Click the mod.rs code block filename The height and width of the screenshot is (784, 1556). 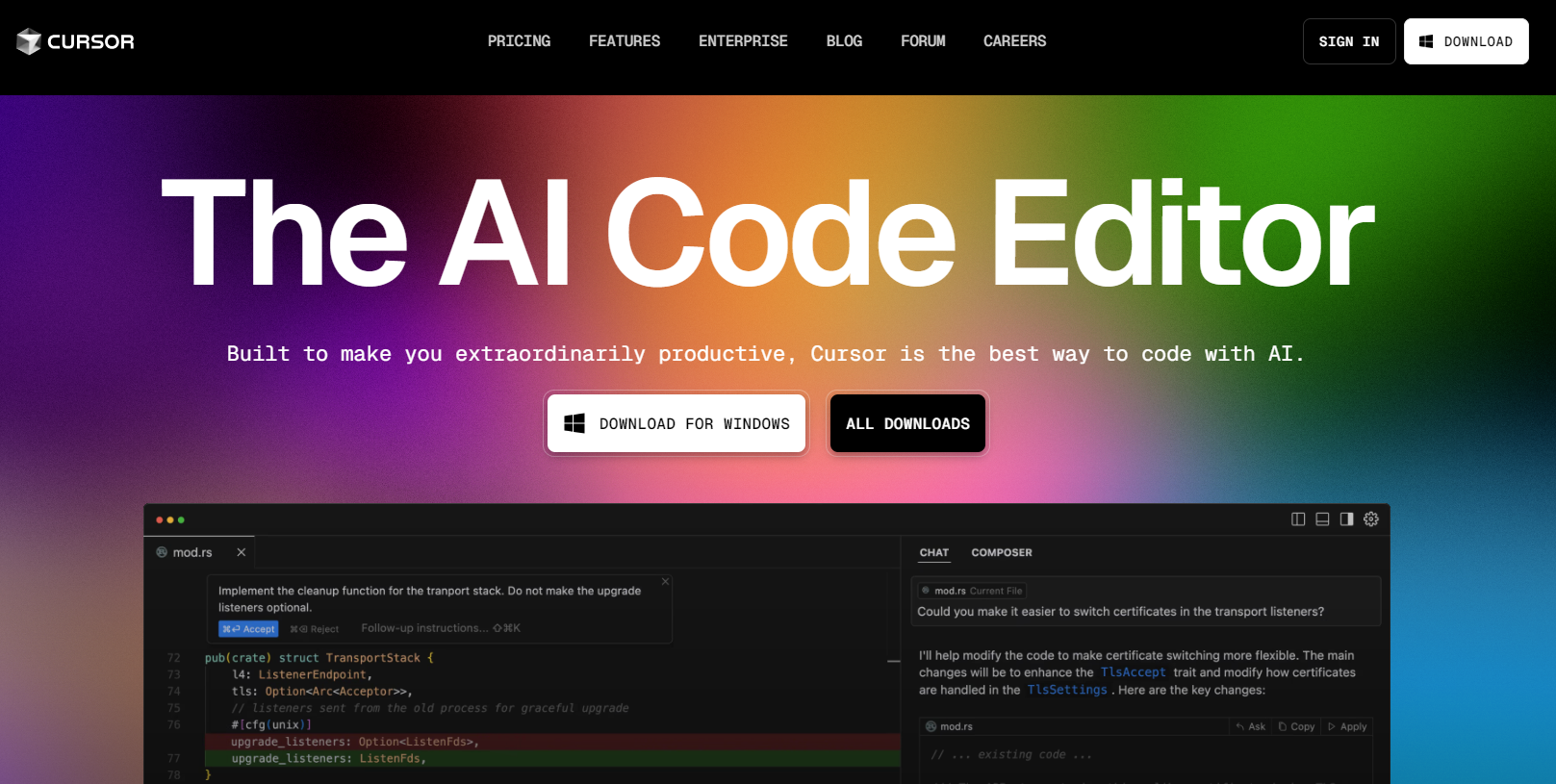click(950, 726)
